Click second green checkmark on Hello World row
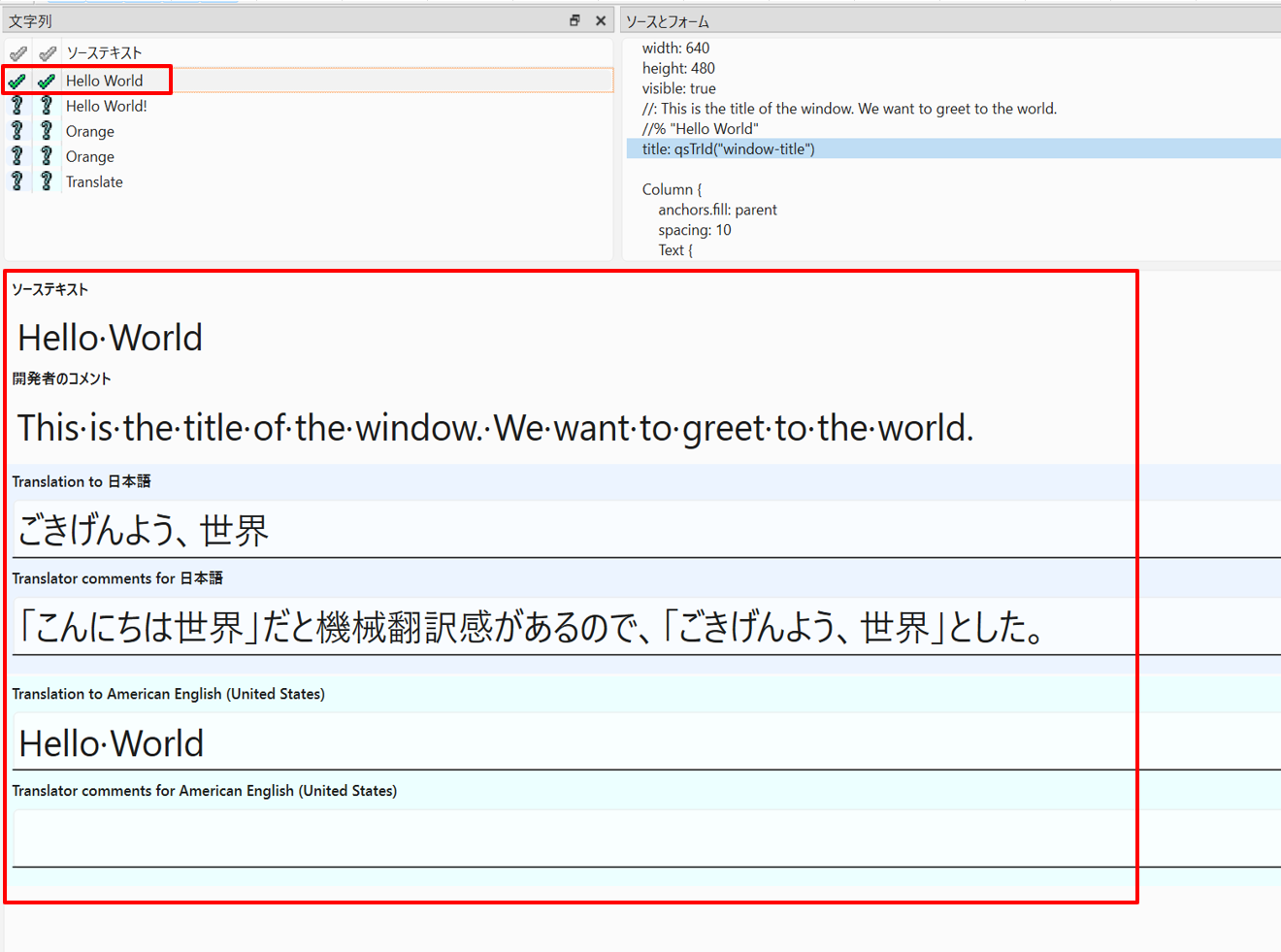 (47, 82)
